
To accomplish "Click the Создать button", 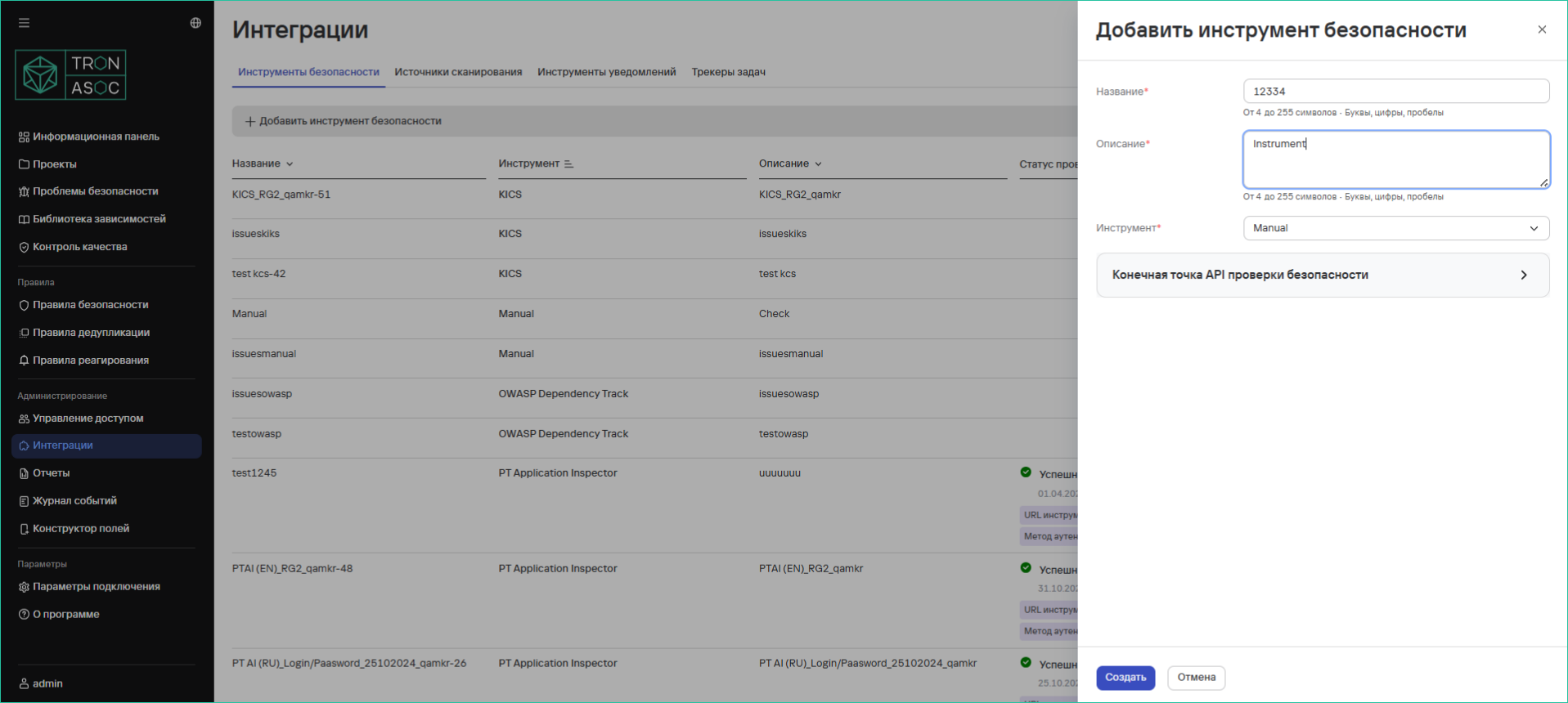I will pyautogui.click(x=1125, y=678).
